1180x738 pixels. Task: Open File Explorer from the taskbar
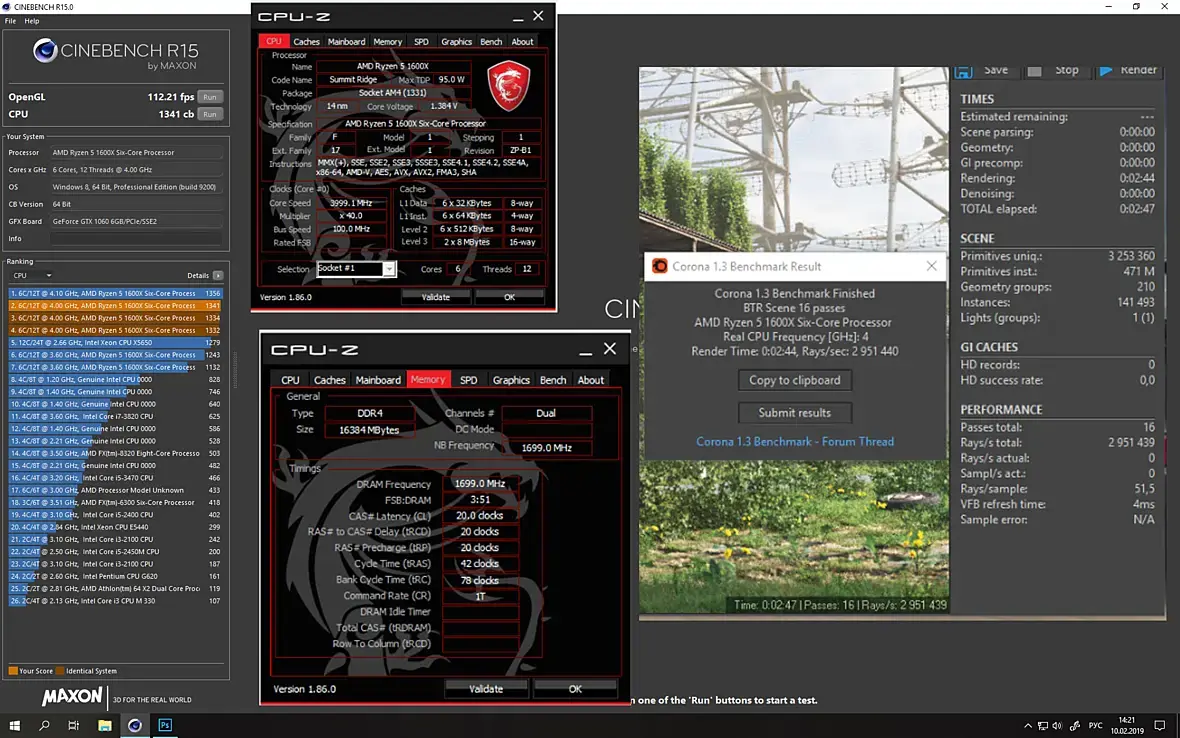pyautogui.click(x=105, y=725)
